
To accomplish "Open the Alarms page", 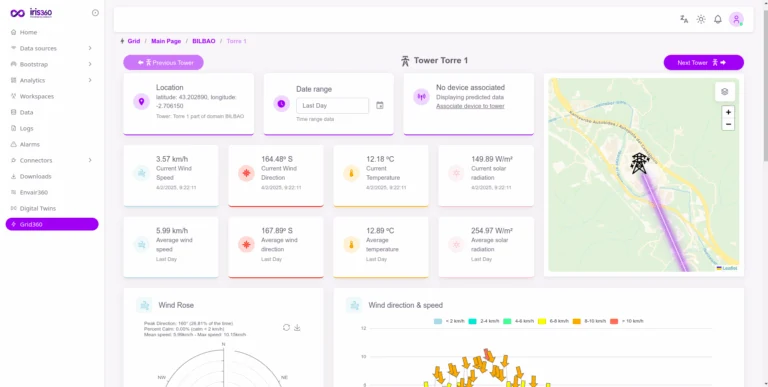I will [29, 145].
